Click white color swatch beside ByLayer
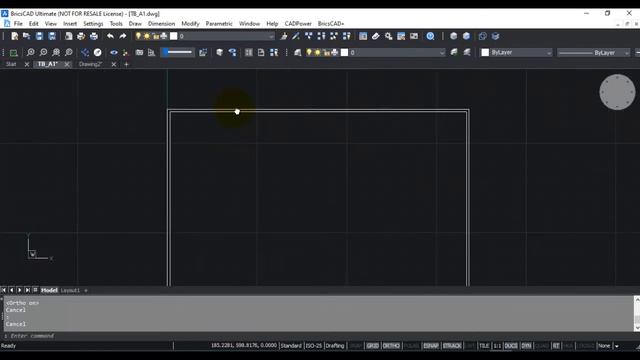640x360 pixels. (x=485, y=52)
